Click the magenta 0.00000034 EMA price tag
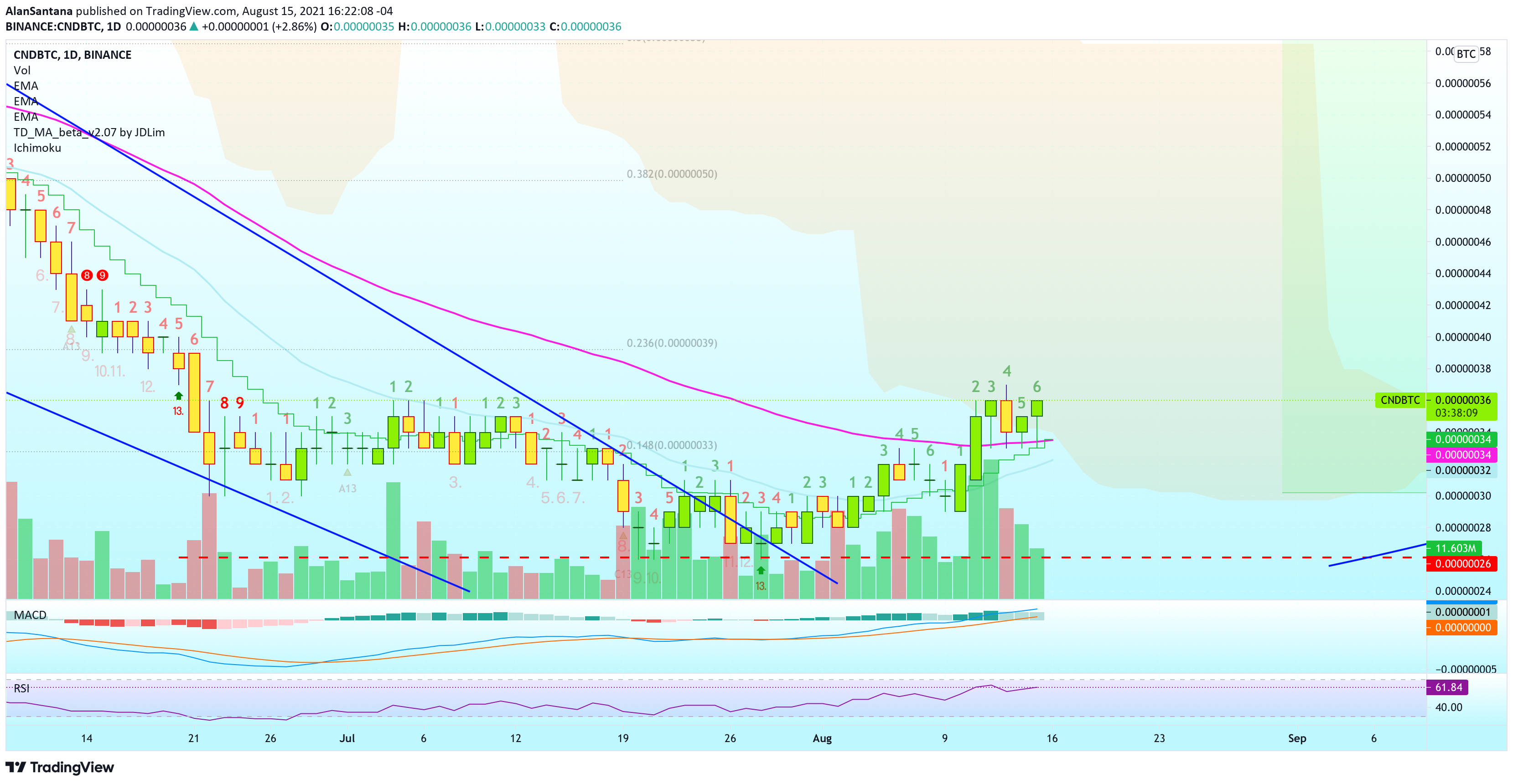This screenshot has height=784, width=1513. (1461, 454)
